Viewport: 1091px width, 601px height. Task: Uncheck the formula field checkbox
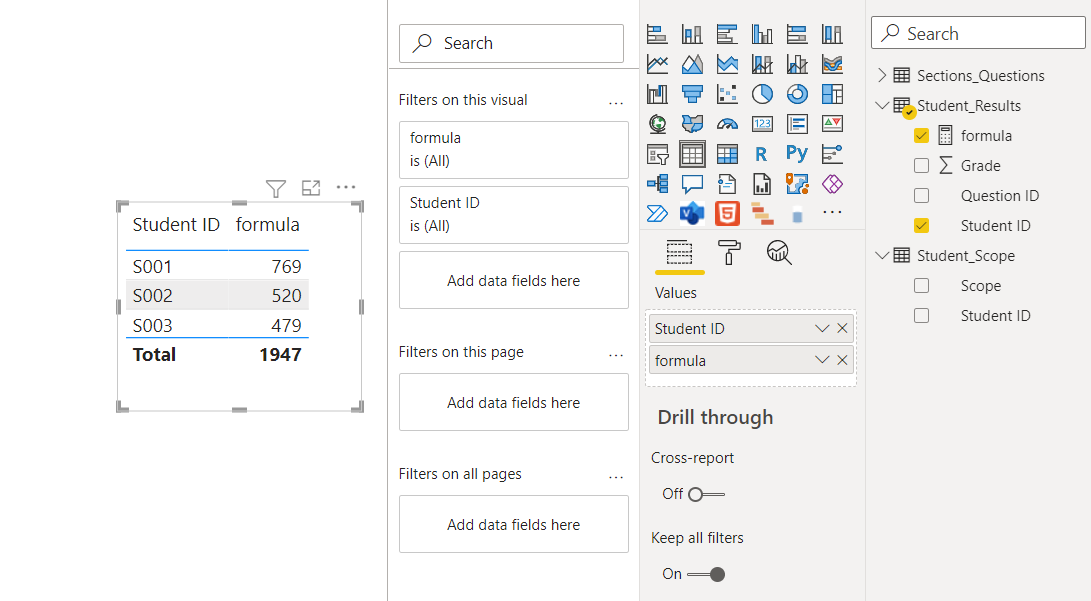point(921,136)
